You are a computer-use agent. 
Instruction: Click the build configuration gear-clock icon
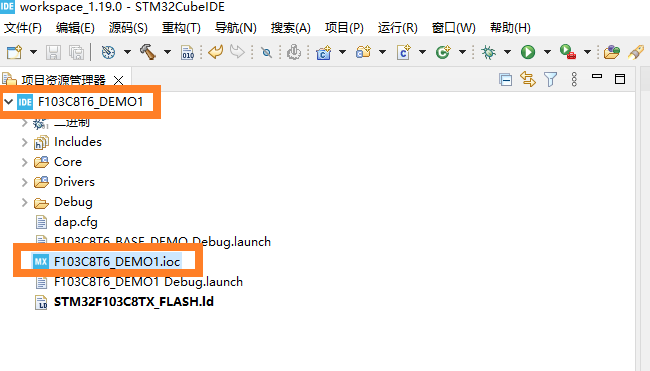click(108, 52)
